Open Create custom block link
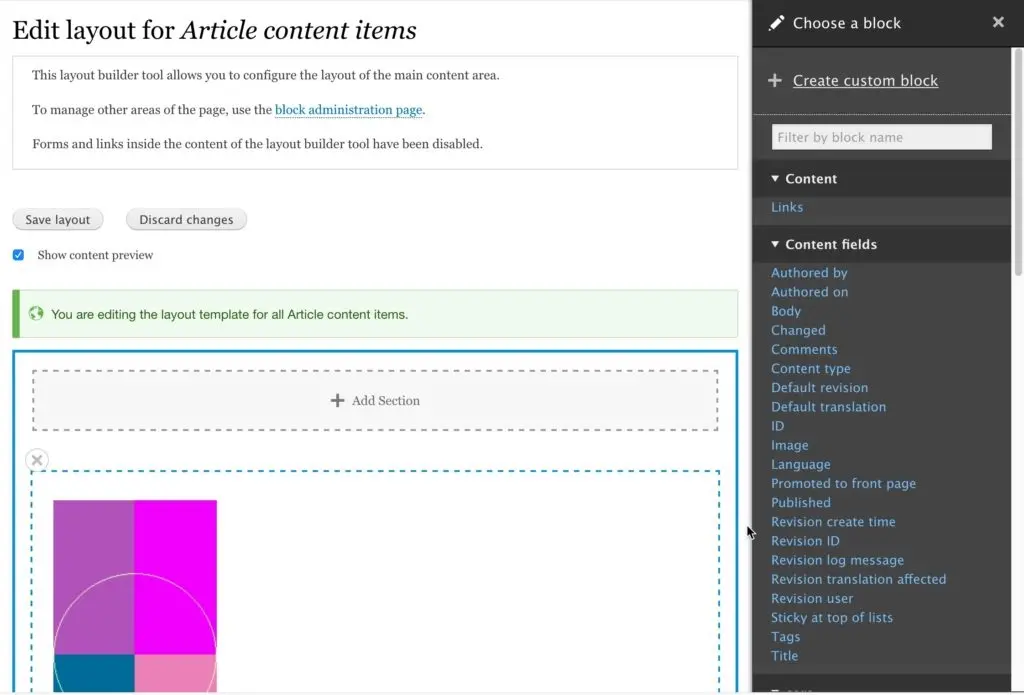This screenshot has width=1024, height=695. 865,80
